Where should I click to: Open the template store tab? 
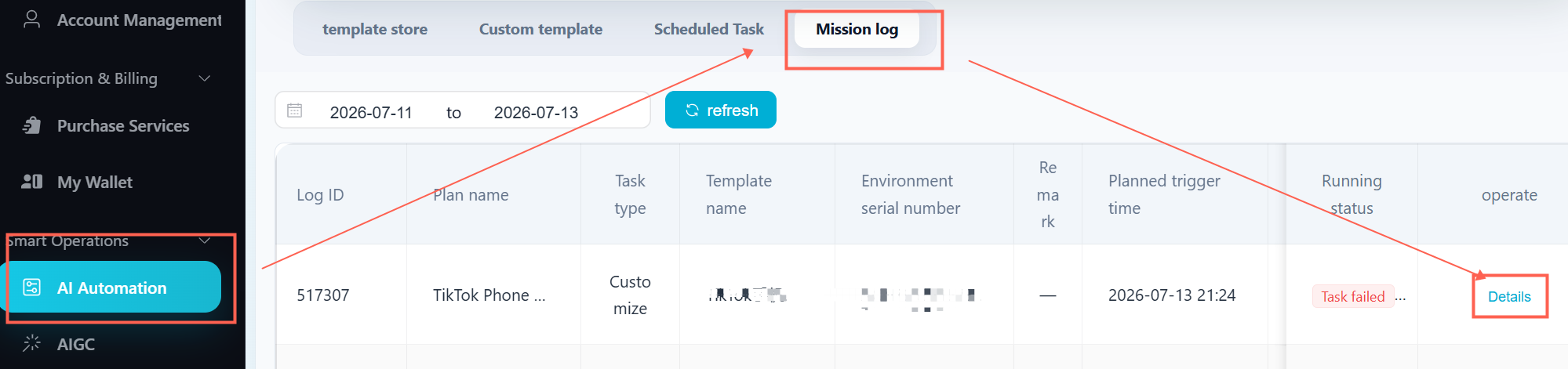pos(375,30)
